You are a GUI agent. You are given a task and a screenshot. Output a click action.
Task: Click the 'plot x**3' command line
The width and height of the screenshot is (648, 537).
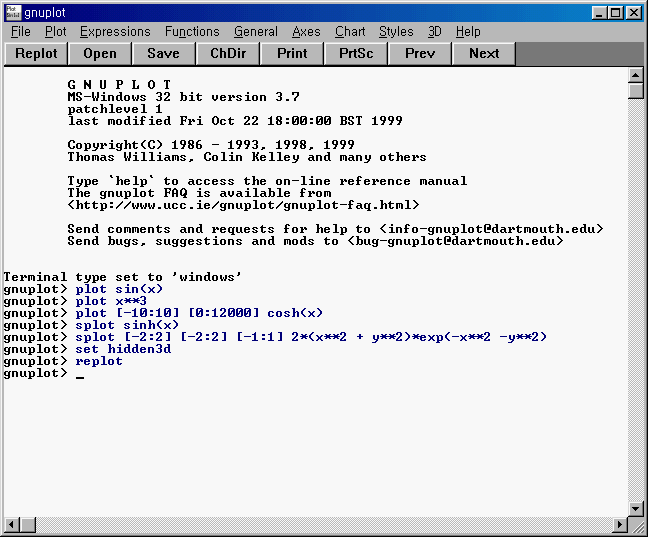(x=111, y=301)
